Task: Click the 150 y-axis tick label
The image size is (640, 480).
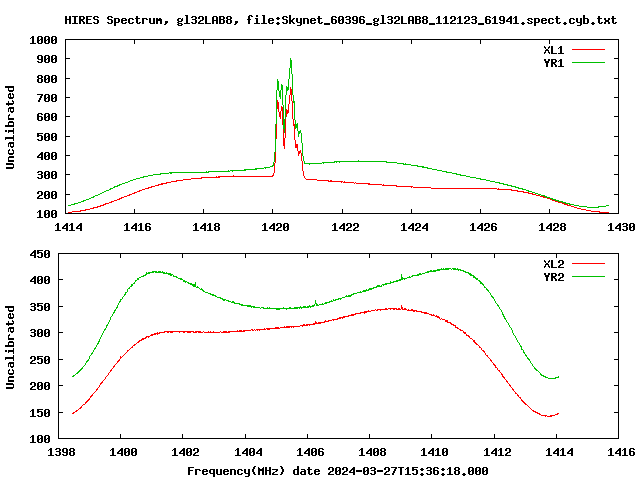Action: point(40,413)
